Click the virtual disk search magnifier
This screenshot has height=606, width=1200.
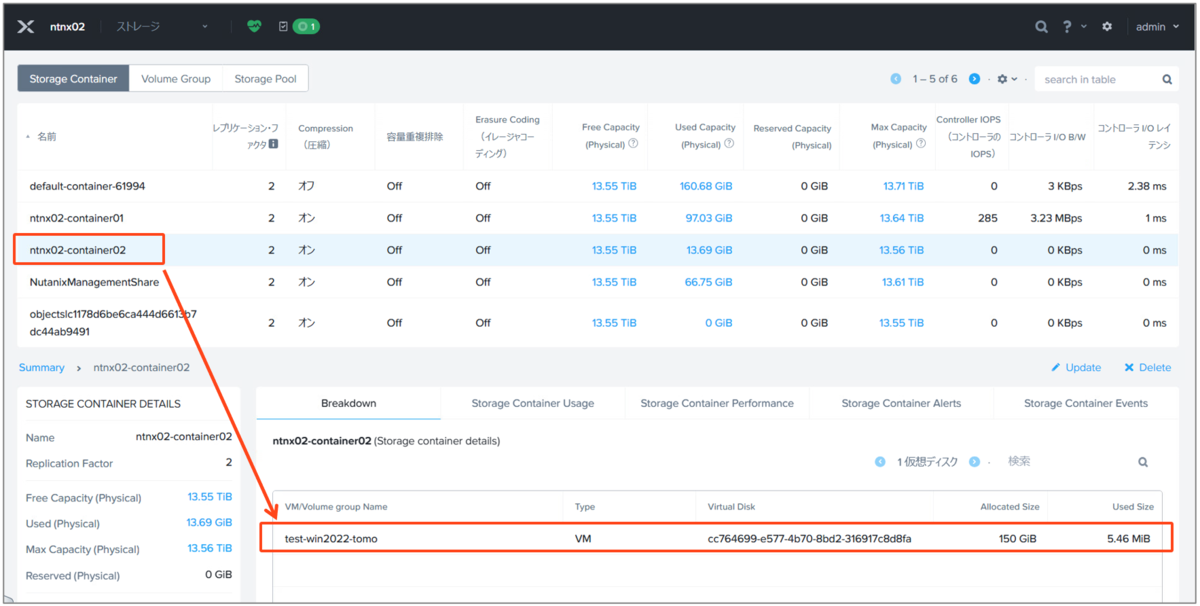pos(1143,462)
